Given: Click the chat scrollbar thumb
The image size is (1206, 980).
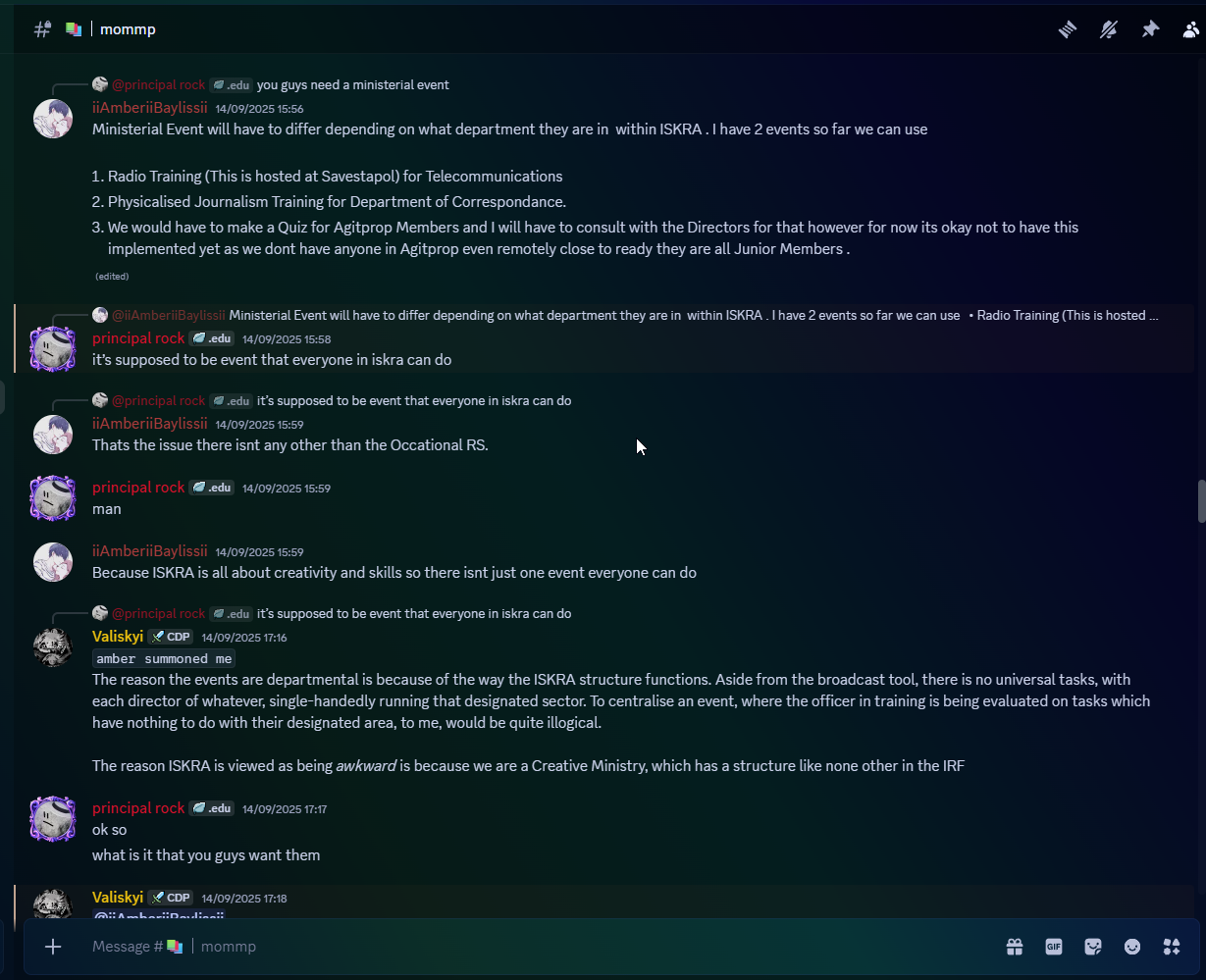Looking at the screenshot, I should point(1201,501).
